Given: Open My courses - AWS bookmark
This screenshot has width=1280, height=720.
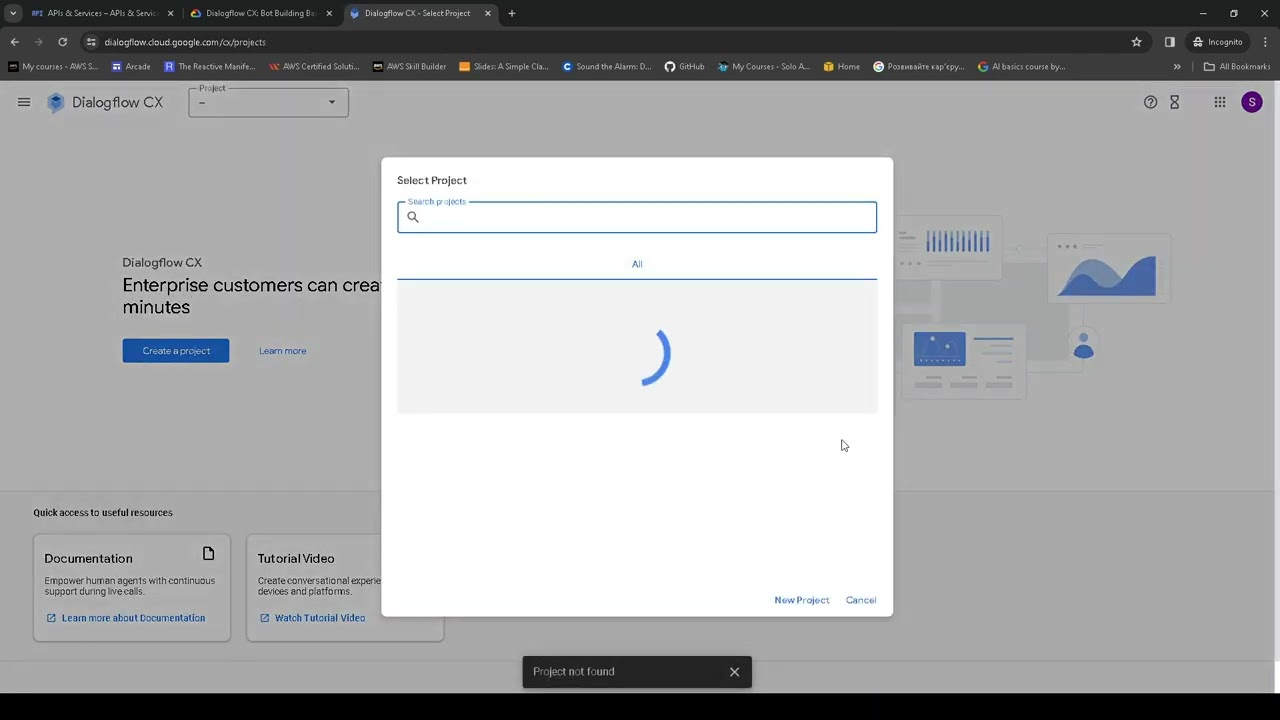Looking at the screenshot, I should pyautogui.click(x=53, y=67).
